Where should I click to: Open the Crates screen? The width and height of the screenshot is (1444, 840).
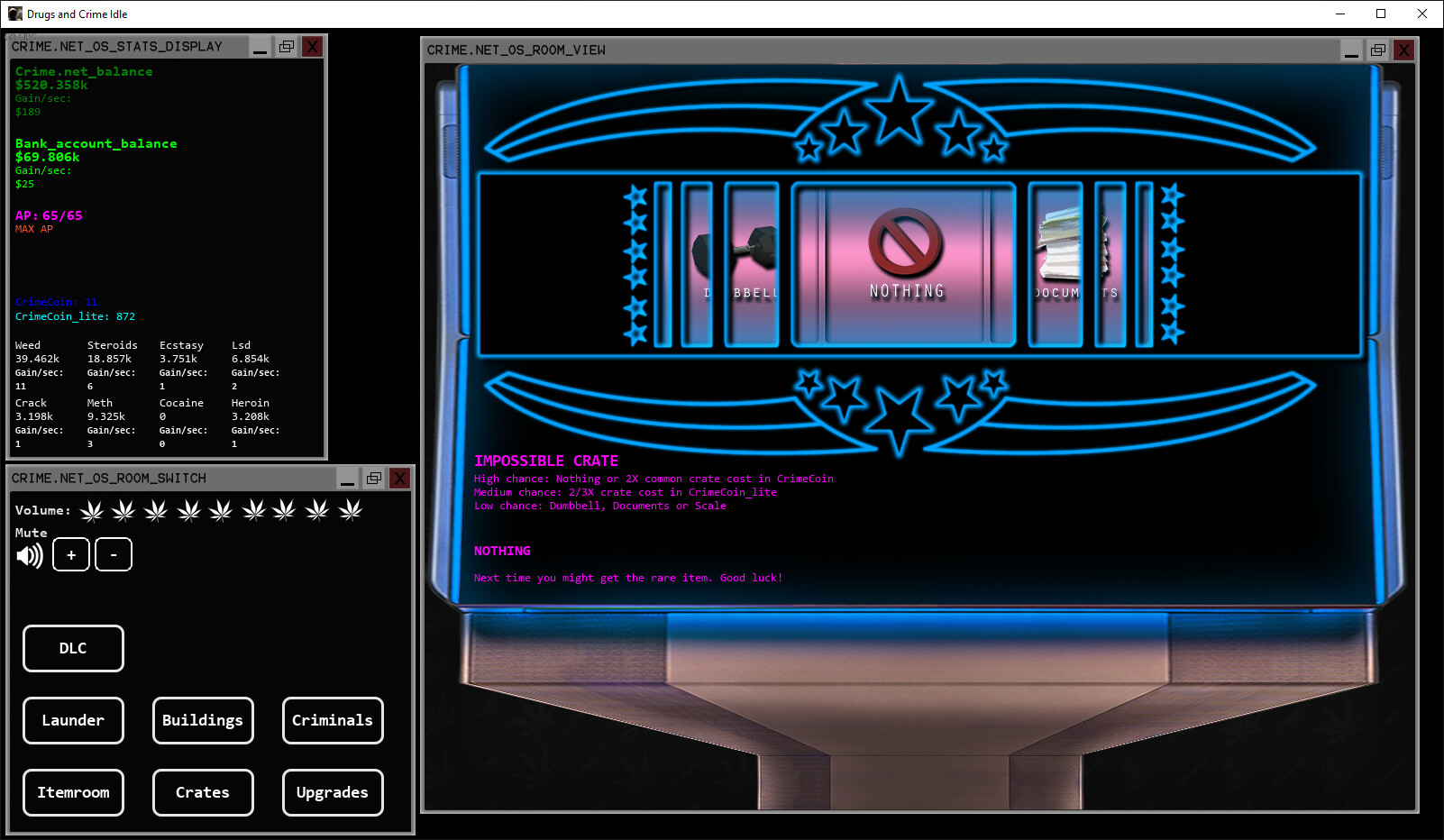point(202,792)
